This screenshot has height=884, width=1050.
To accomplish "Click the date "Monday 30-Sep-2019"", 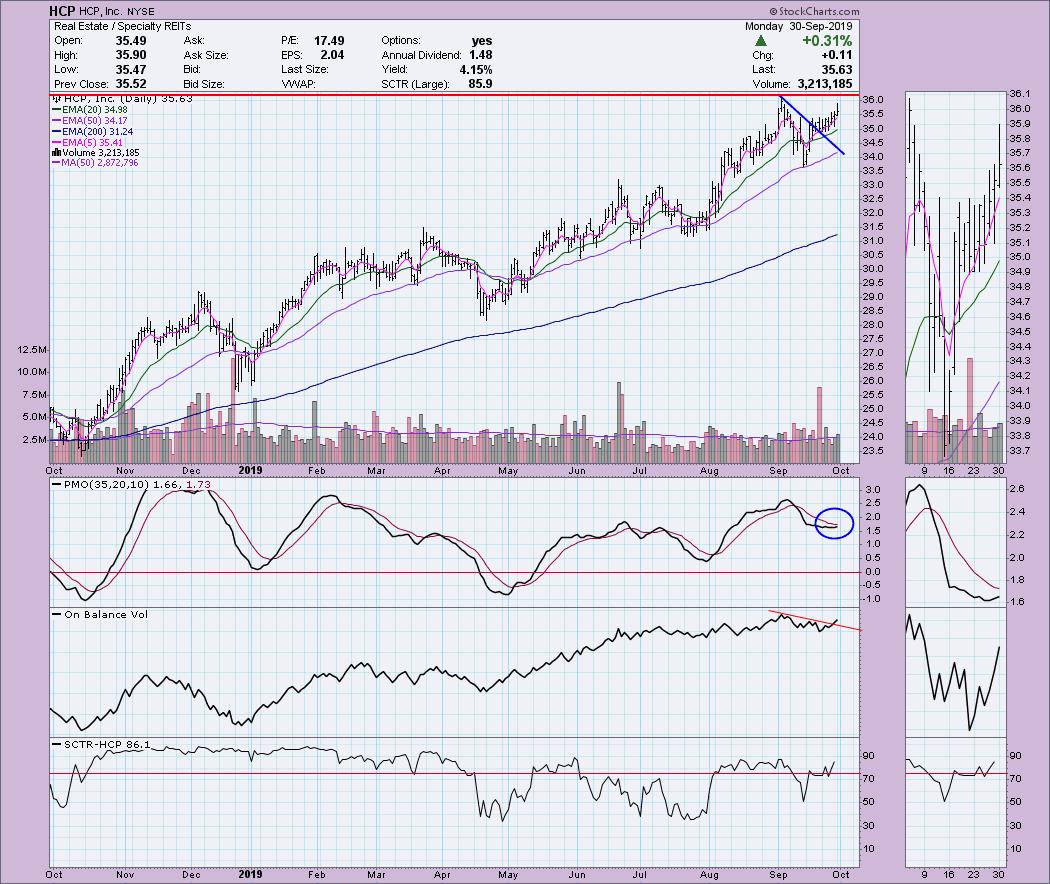I will point(799,26).
